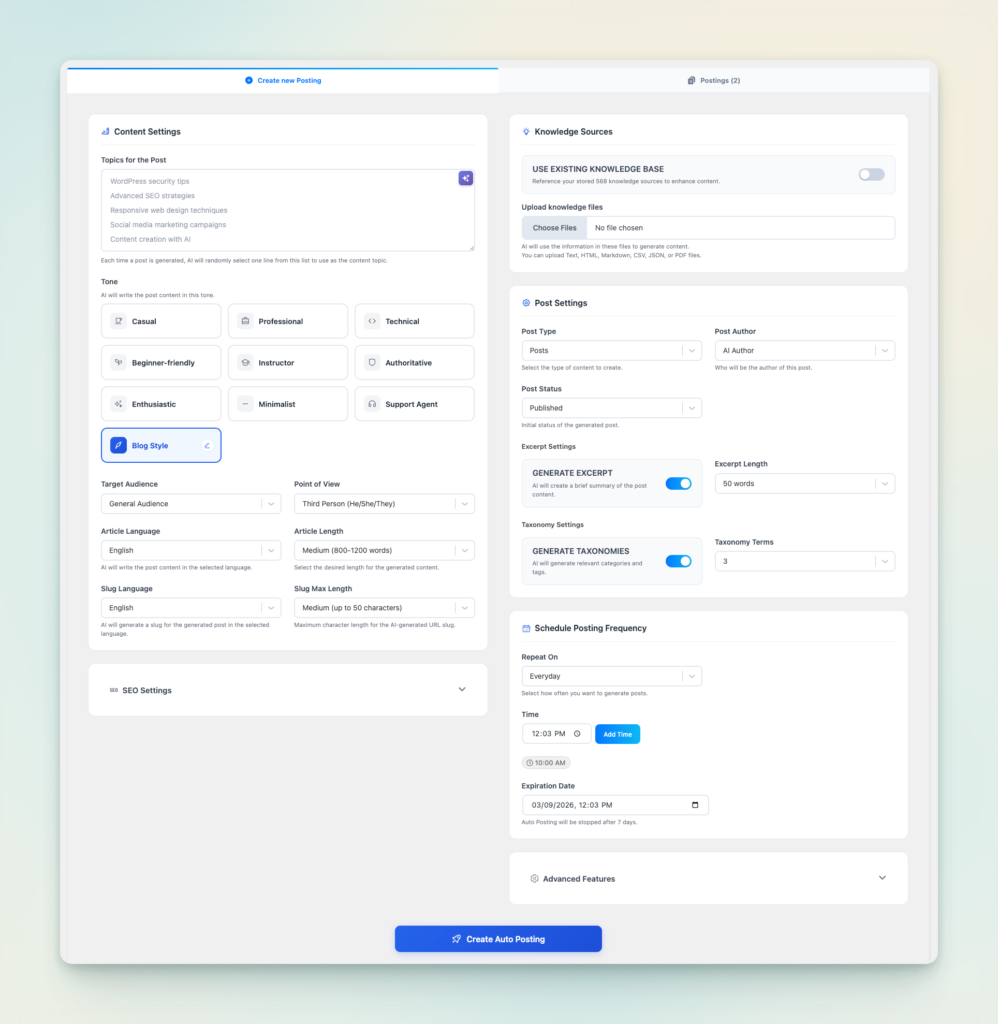Choose the Technical tone code icon

coord(372,321)
